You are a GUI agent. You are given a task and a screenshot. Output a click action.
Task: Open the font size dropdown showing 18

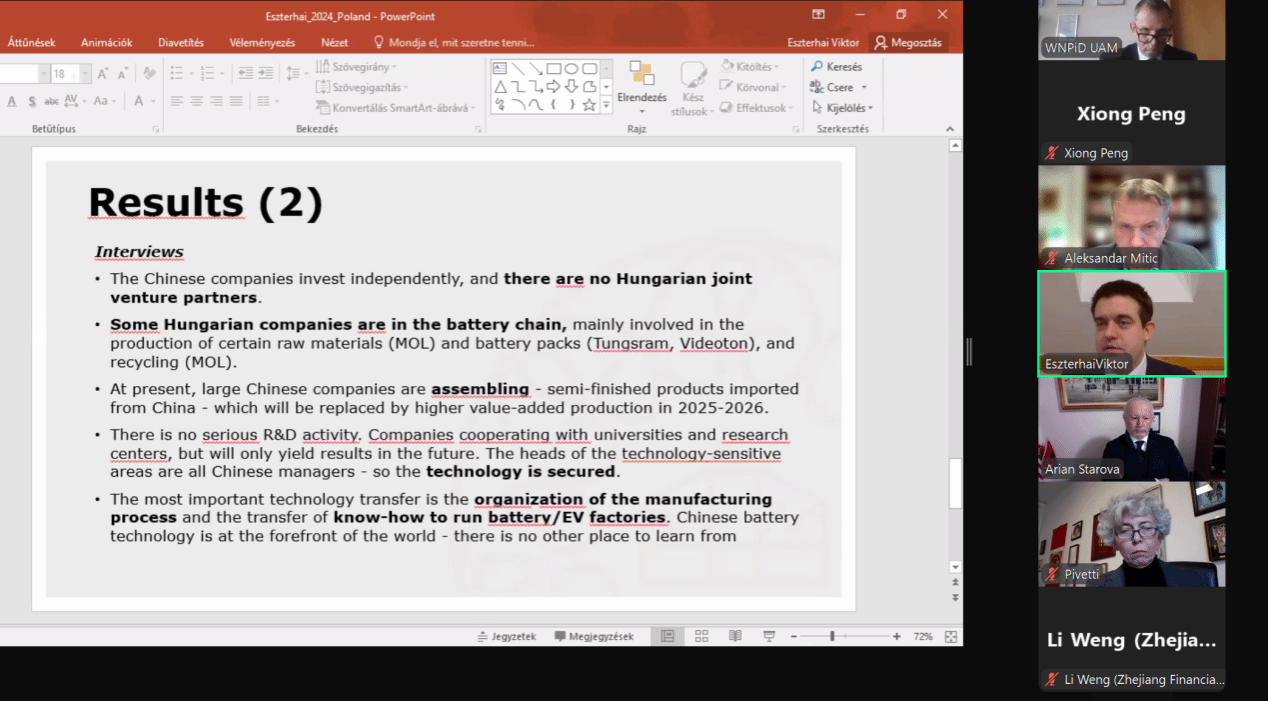point(84,74)
